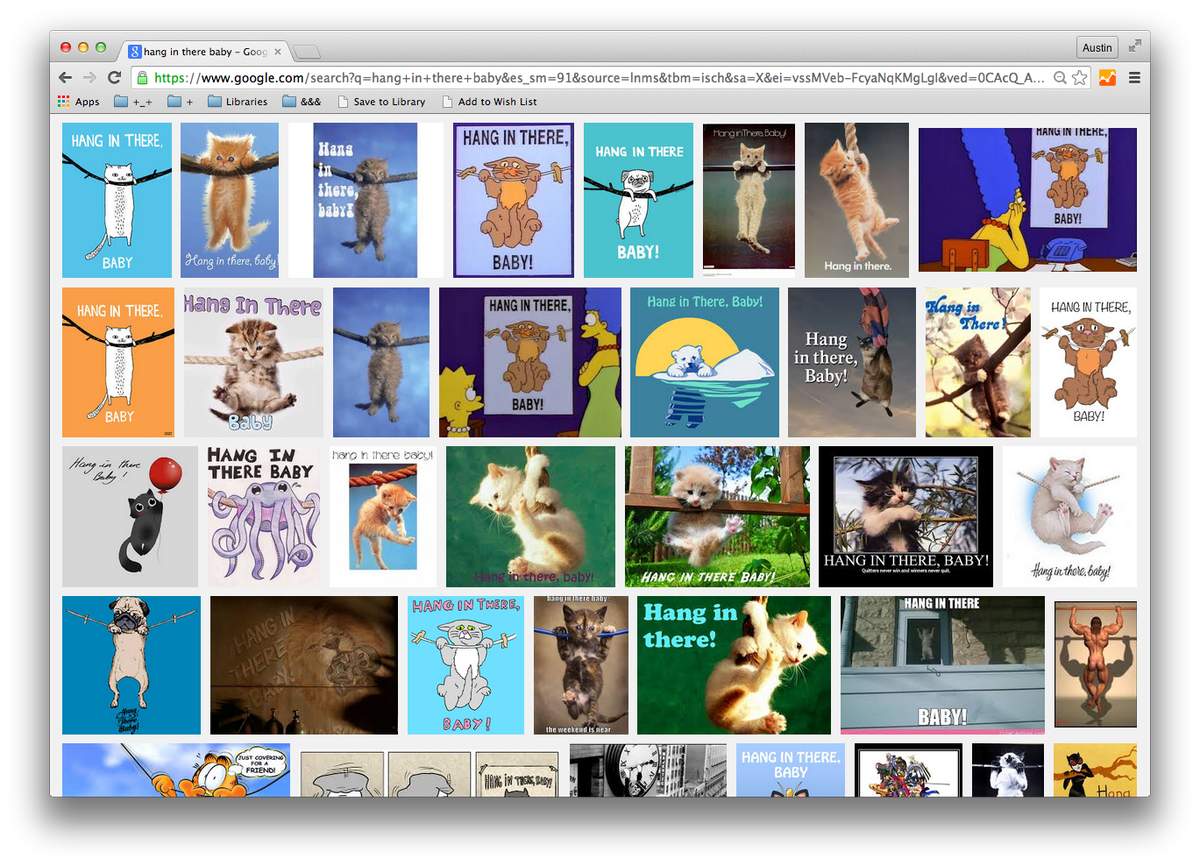Enter fullscreen with the arrows icon

click(x=1135, y=46)
